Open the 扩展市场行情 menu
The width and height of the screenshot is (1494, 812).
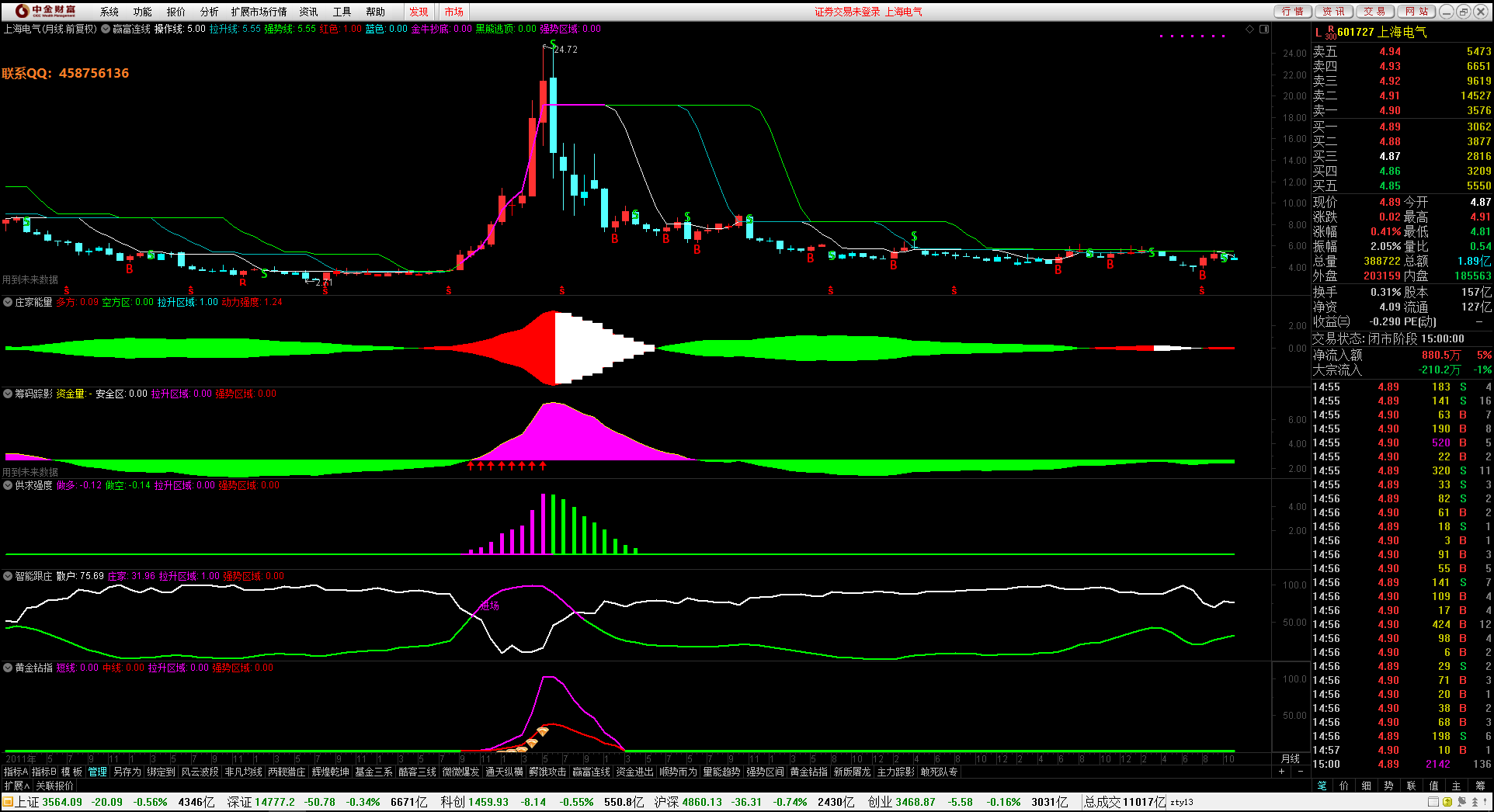tap(259, 12)
